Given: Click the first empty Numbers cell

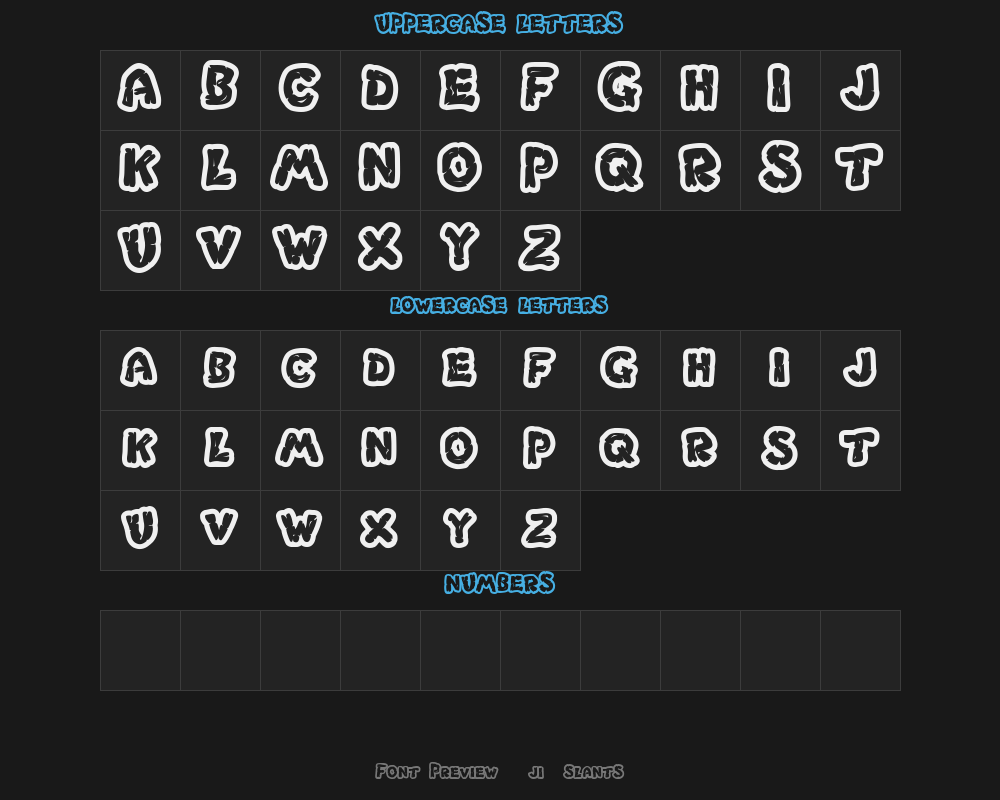Looking at the screenshot, I should 140,650.
